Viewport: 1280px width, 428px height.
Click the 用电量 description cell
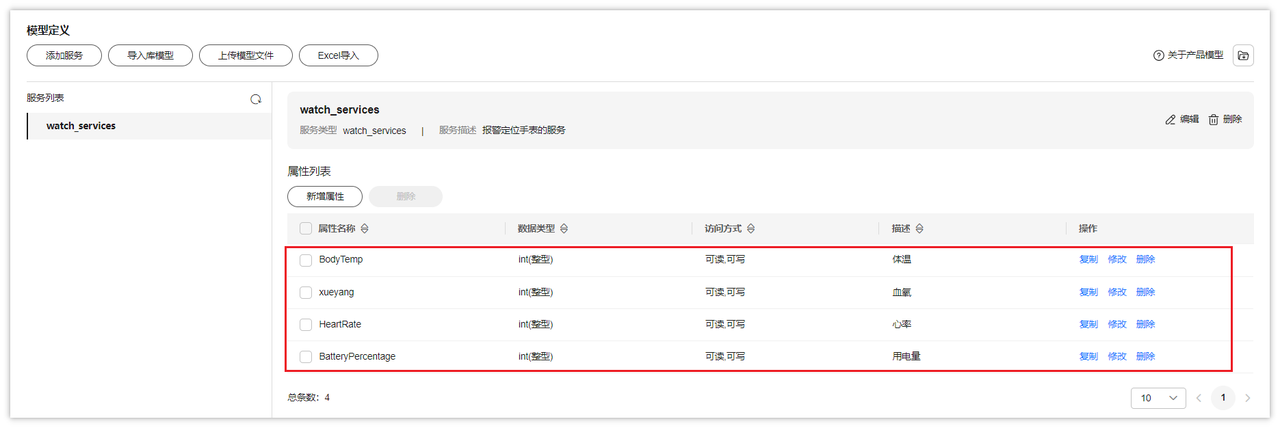coord(906,356)
